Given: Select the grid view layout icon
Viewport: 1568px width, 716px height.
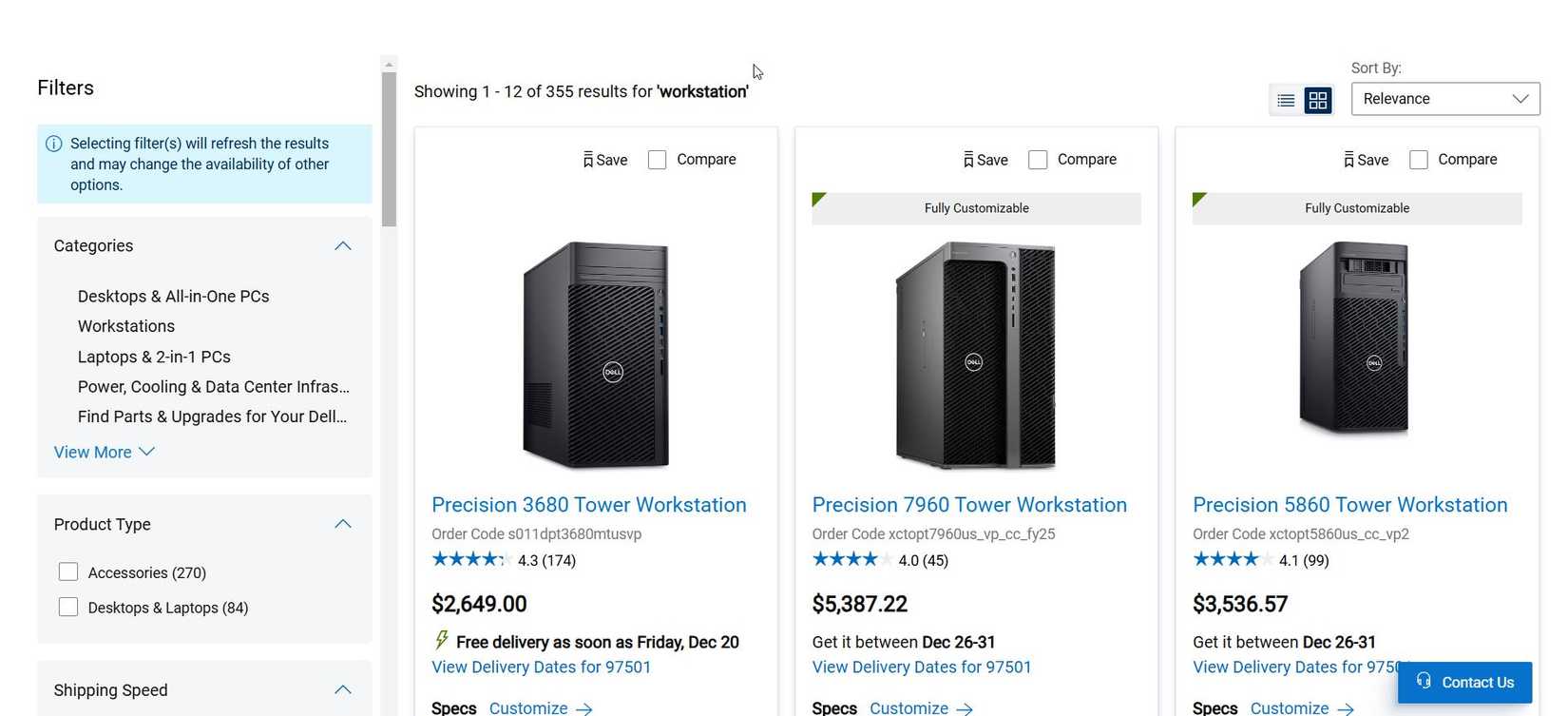Looking at the screenshot, I should [x=1317, y=99].
